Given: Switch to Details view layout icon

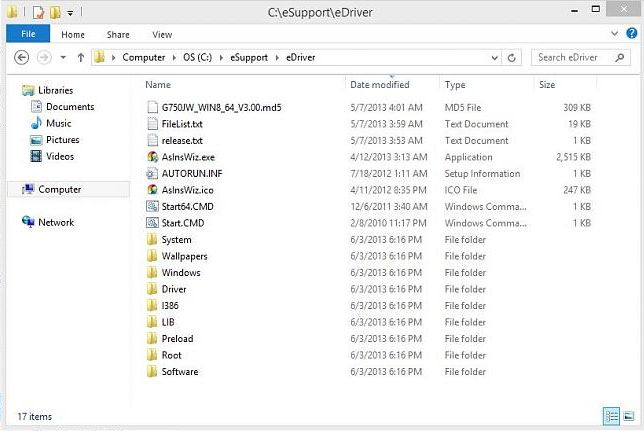Looking at the screenshot, I should tap(611, 417).
